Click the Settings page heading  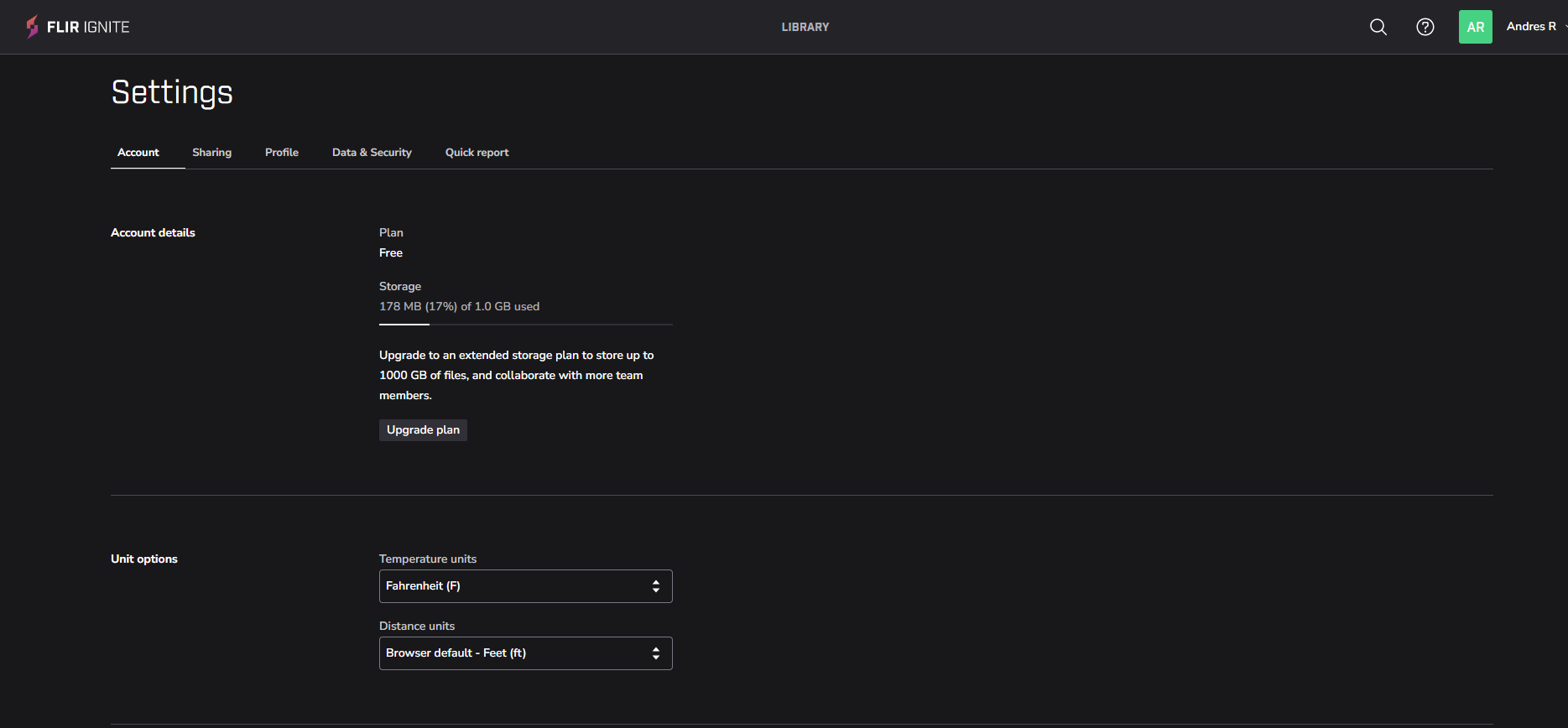coord(172,92)
